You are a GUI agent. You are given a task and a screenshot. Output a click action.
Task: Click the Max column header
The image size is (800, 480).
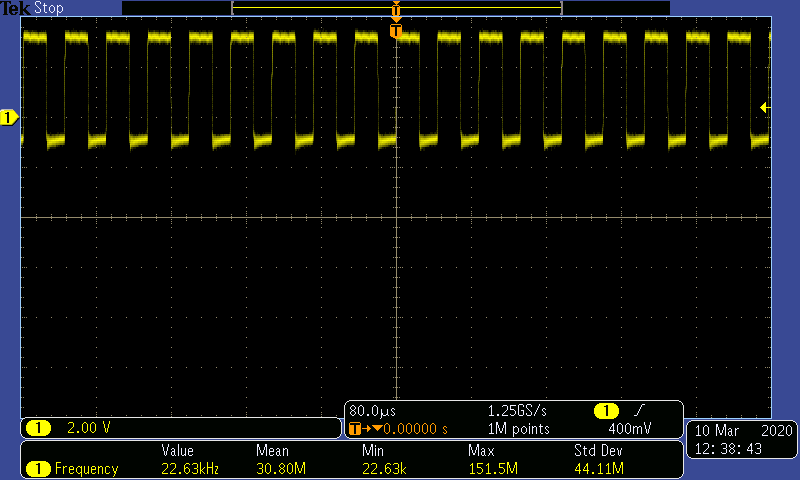(481, 450)
